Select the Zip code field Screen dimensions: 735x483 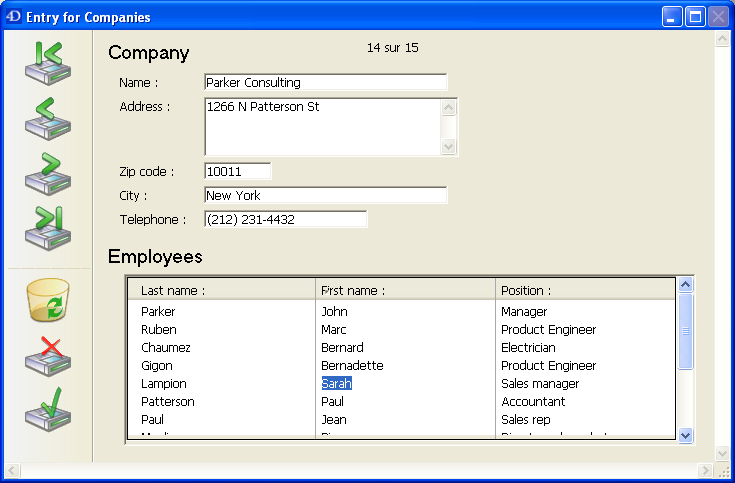(x=237, y=171)
